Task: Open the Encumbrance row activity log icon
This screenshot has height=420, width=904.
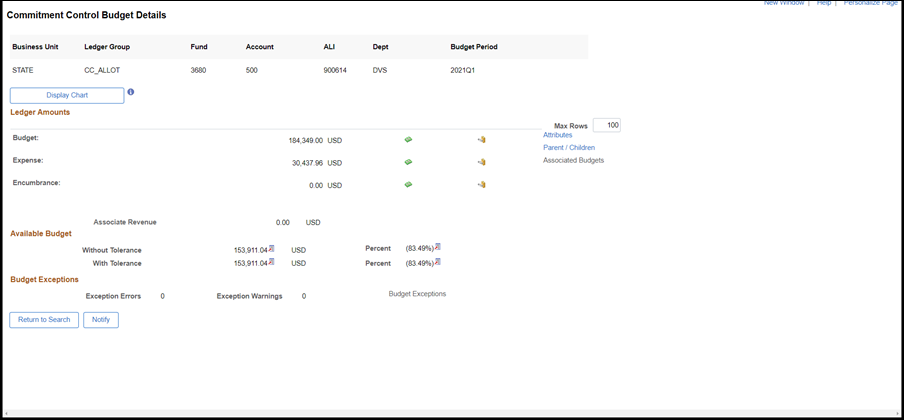Action: [481, 184]
